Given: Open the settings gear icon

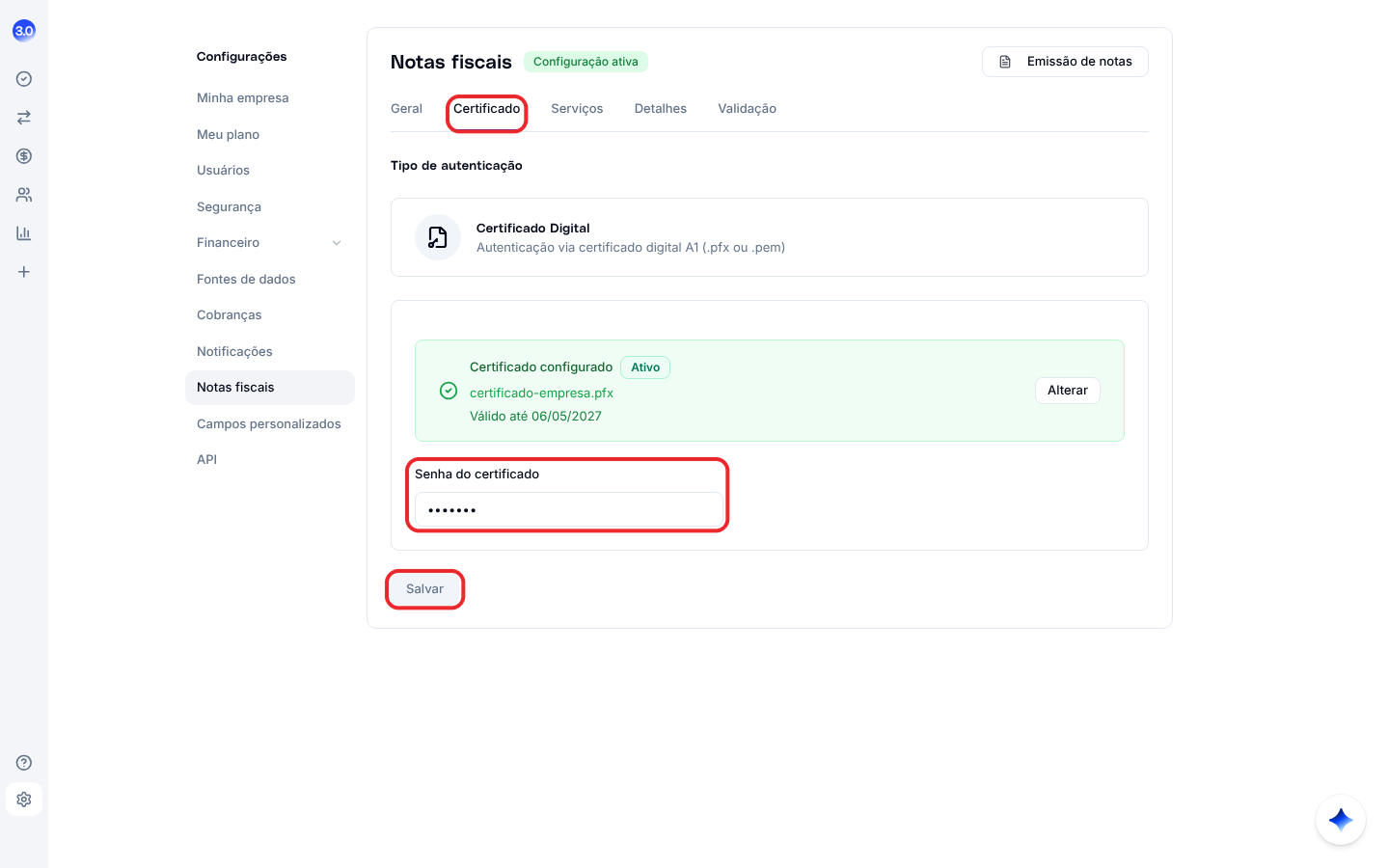Looking at the screenshot, I should pyautogui.click(x=24, y=800).
